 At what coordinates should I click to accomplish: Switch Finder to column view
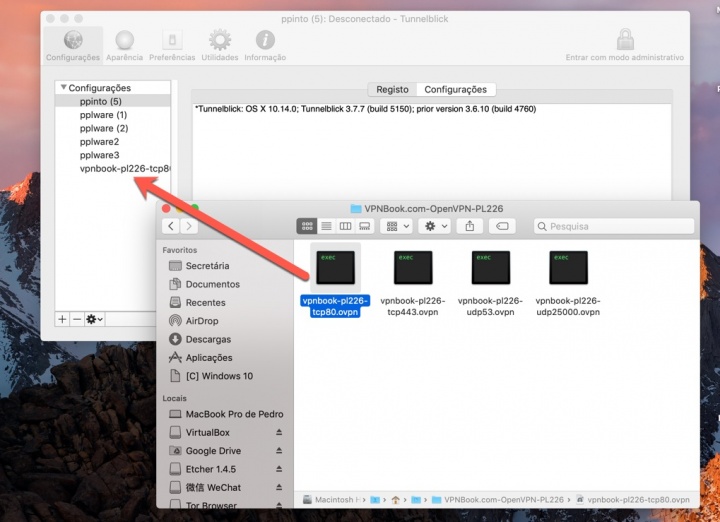[345, 227]
